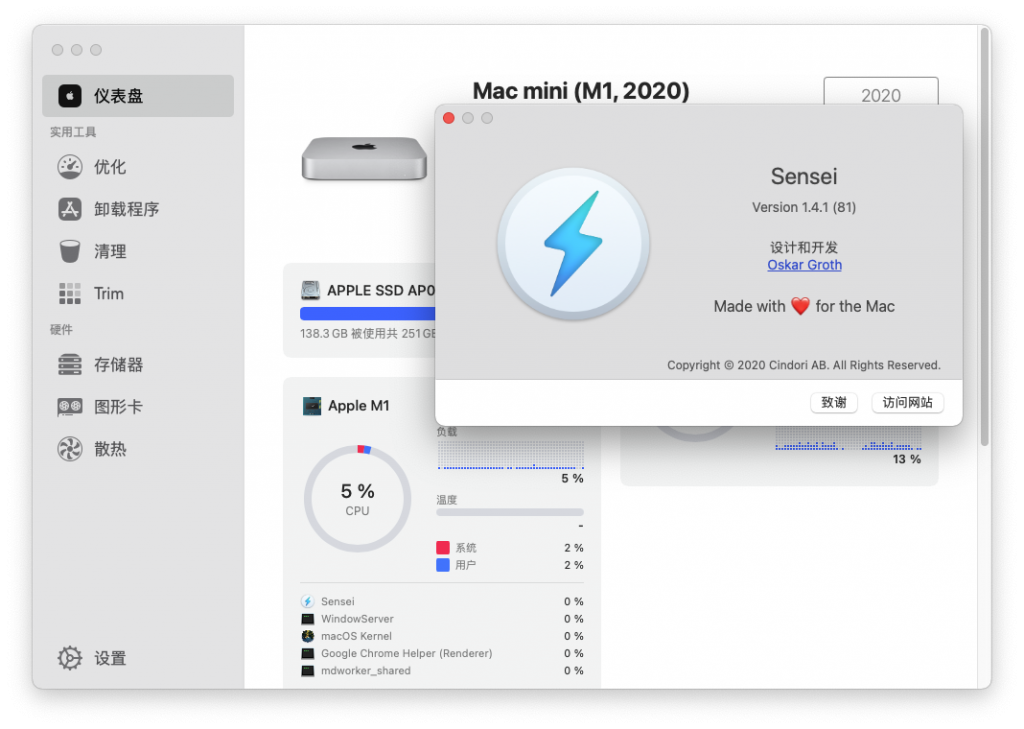Click the main window vertical scrollbar
The width and height of the screenshot is (1024, 729).
[x=985, y=237]
